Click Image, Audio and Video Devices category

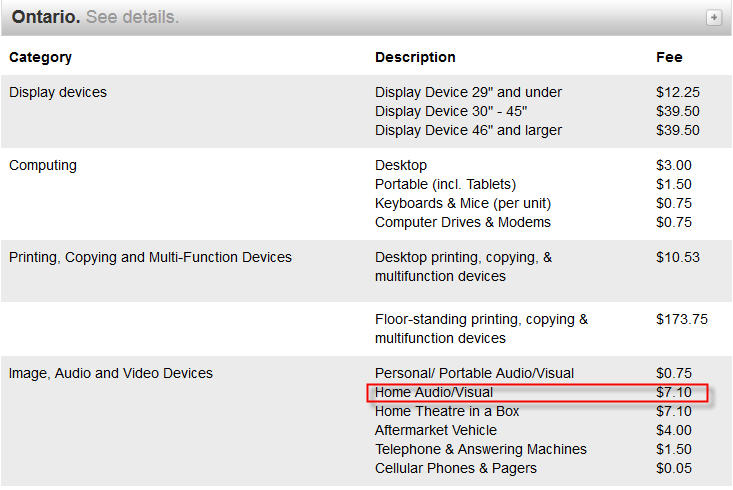pos(111,373)
